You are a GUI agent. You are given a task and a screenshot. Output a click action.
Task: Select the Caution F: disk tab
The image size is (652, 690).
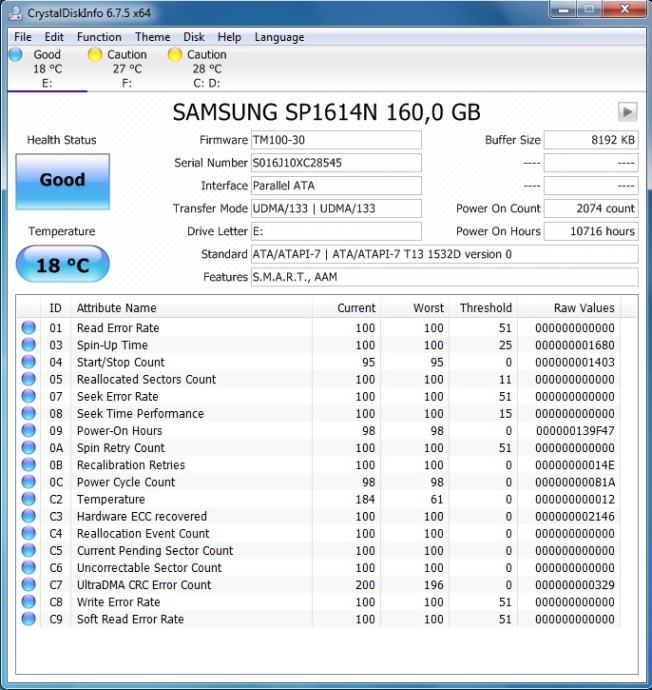coord(127,68)
